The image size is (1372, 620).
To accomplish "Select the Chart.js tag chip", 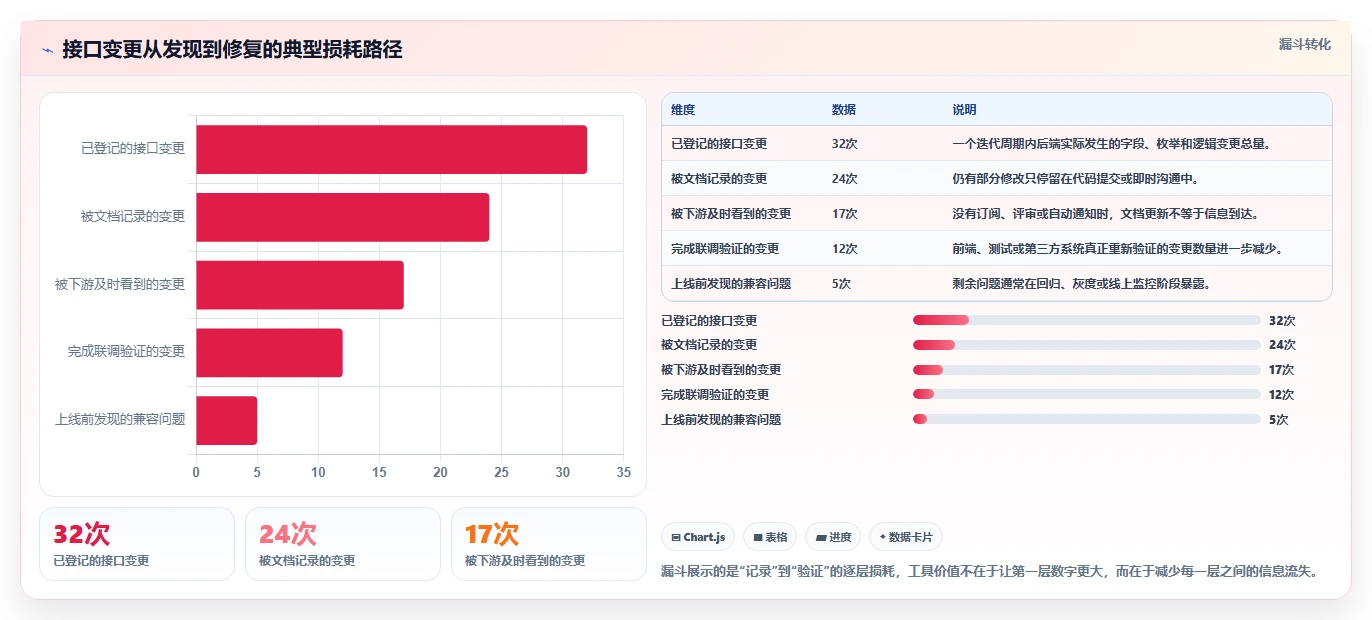I will pos(698,537).
